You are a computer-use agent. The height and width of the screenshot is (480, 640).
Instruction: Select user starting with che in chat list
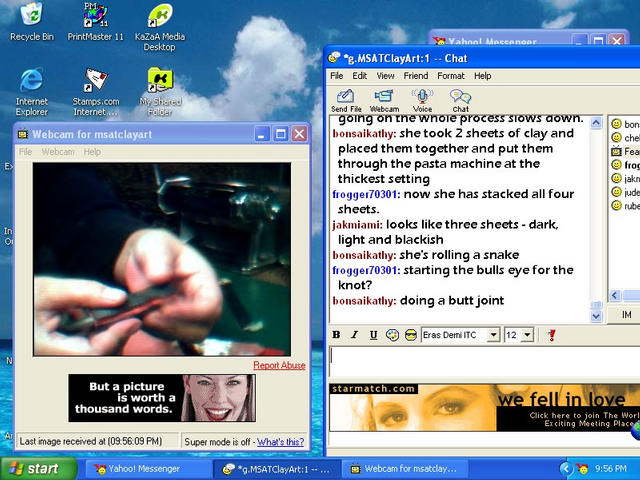click(625, 138)
